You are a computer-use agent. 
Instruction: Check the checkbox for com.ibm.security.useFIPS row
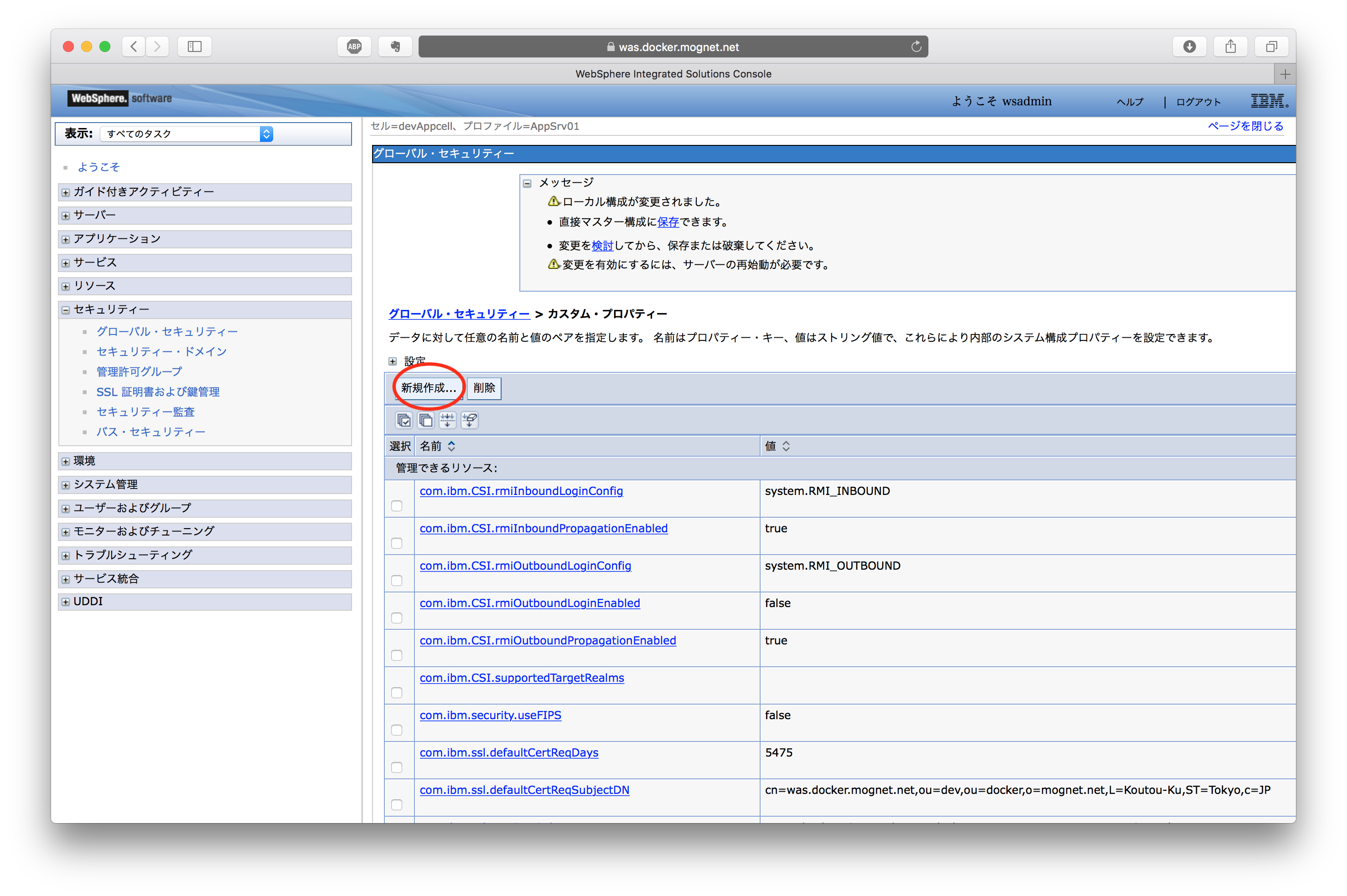(x=397, y=730)
